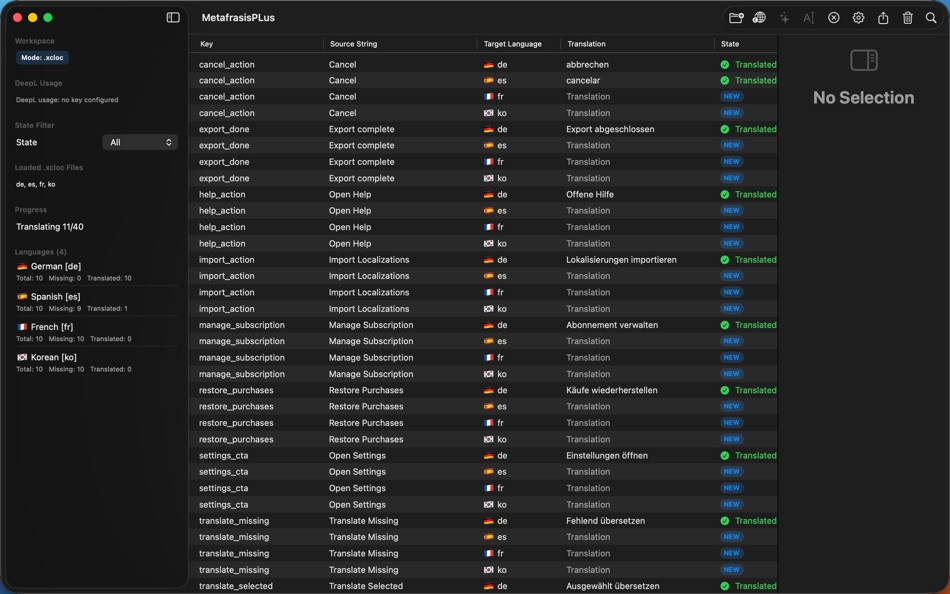Click German flag in export_done de row
Screen dimensions: 950x594
pyautogui.click(x=488, y=129)
